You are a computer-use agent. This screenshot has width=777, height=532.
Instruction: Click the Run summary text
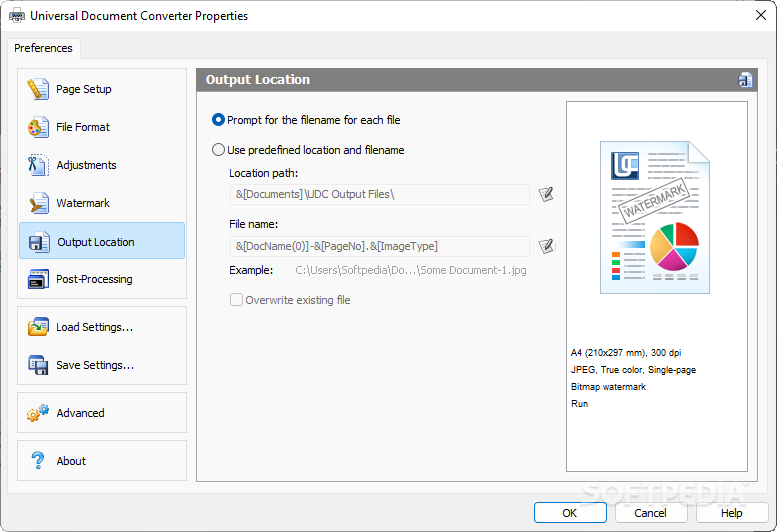[x=579, y=404]
